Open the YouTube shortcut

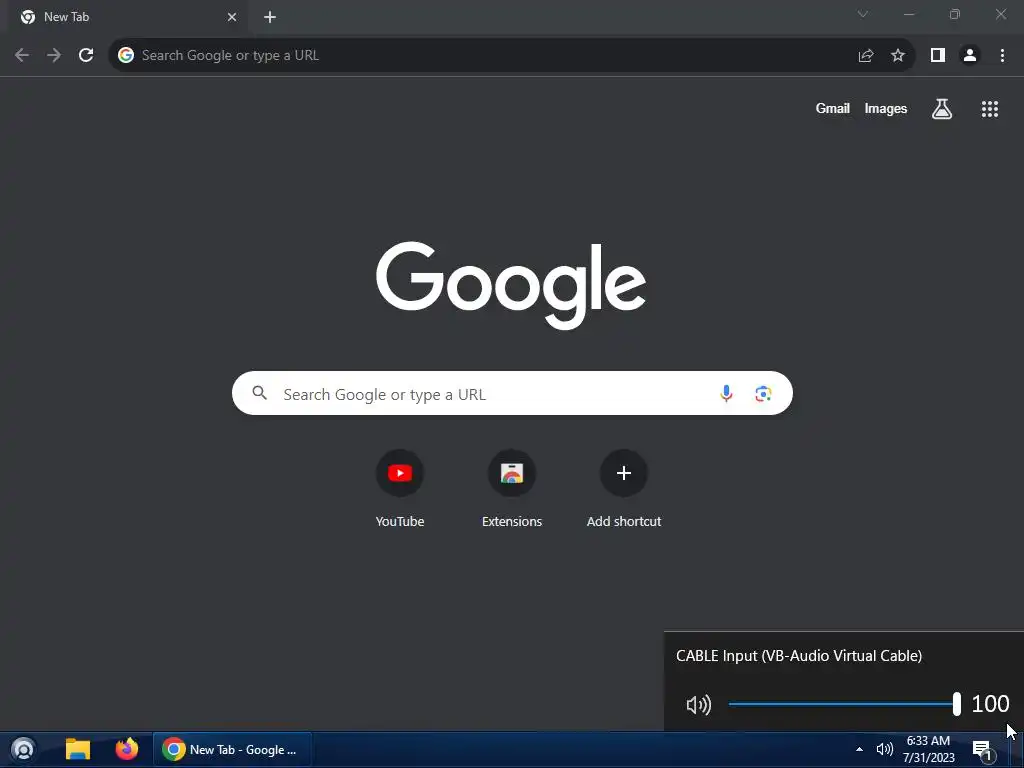click(400, 488)
